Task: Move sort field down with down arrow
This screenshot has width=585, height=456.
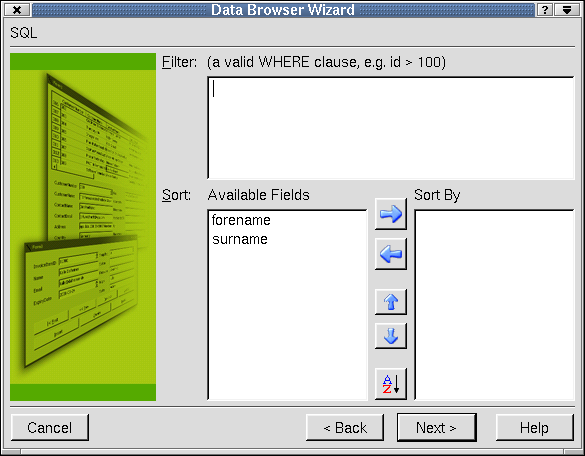Action: pos(391,336)
